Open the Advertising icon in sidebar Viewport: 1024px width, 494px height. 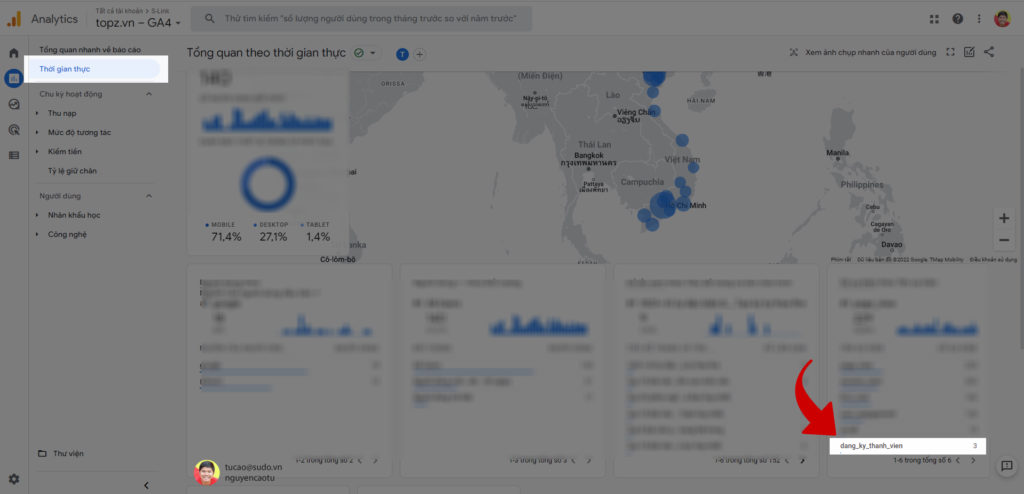(14, 129)
